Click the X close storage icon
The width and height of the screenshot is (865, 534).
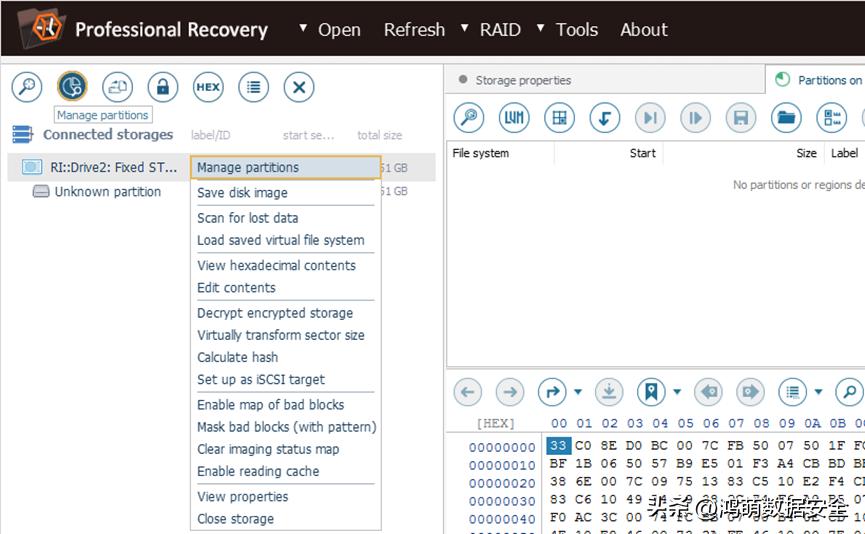299,87
